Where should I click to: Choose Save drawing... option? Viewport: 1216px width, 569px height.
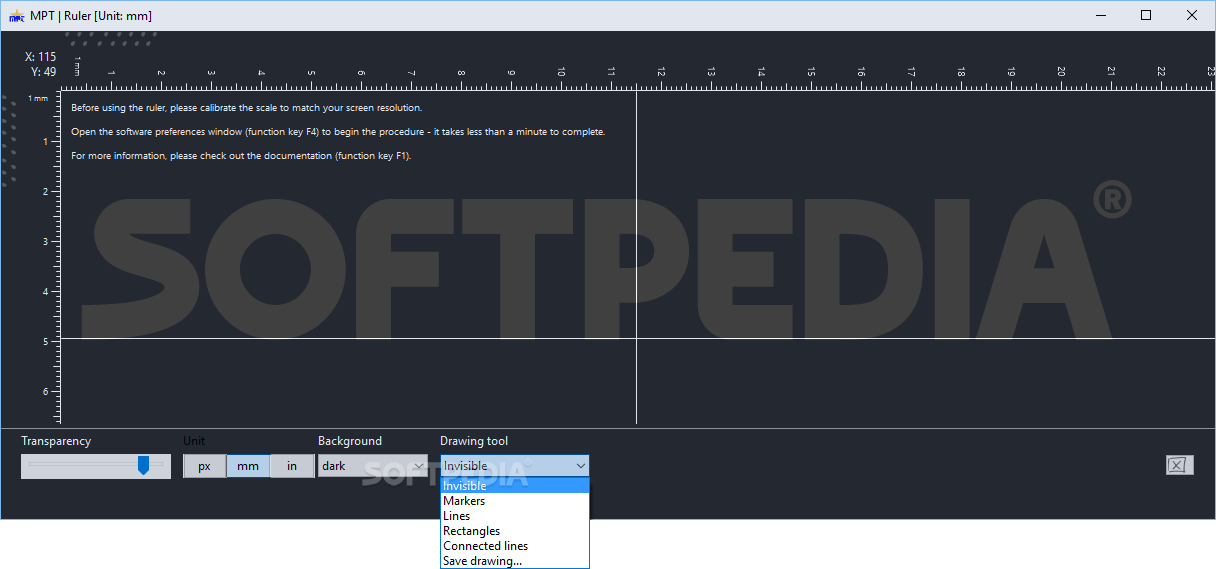[515, 561]
